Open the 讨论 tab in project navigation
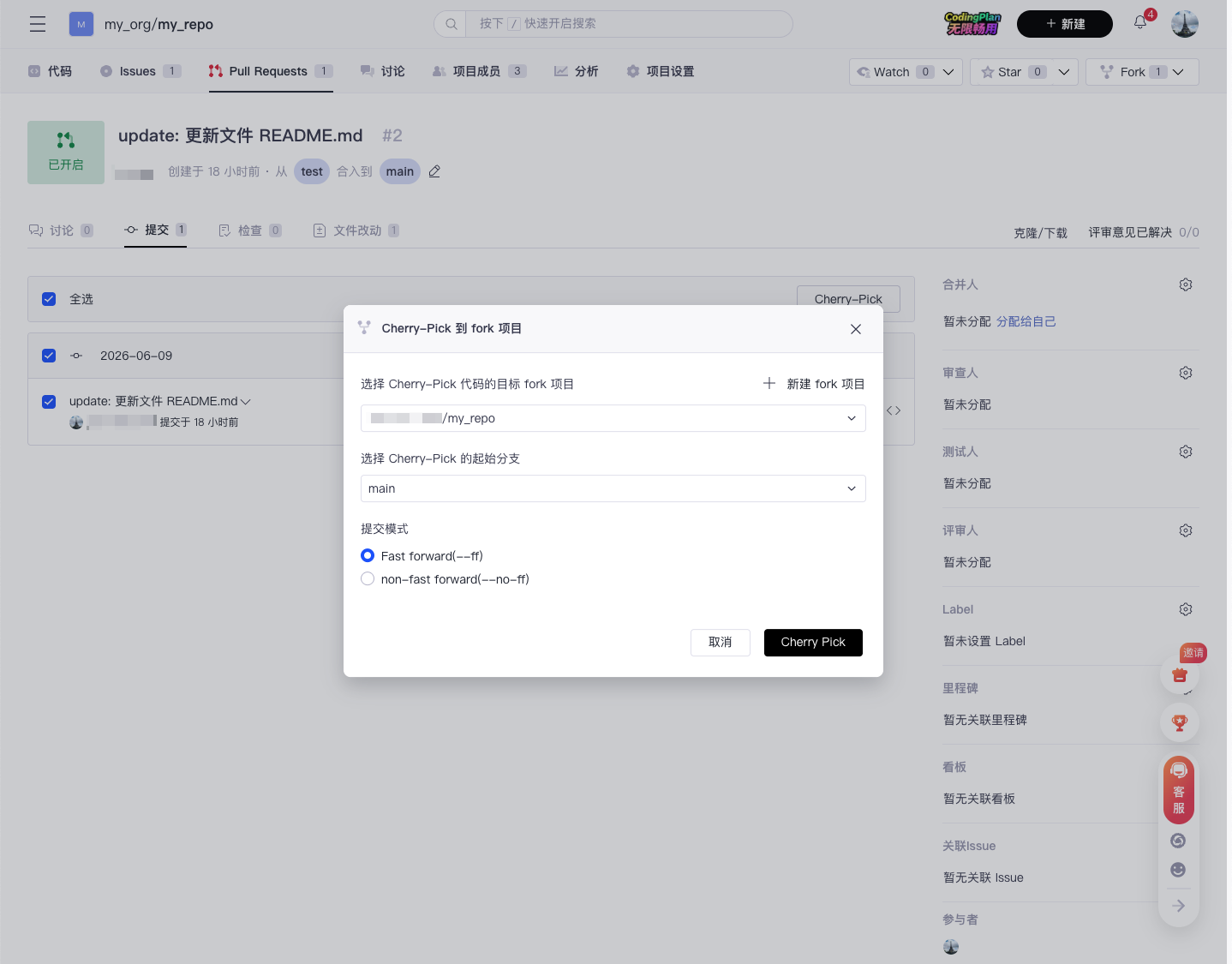Viewport: 1232px width, 964px height. click(383, 71)
